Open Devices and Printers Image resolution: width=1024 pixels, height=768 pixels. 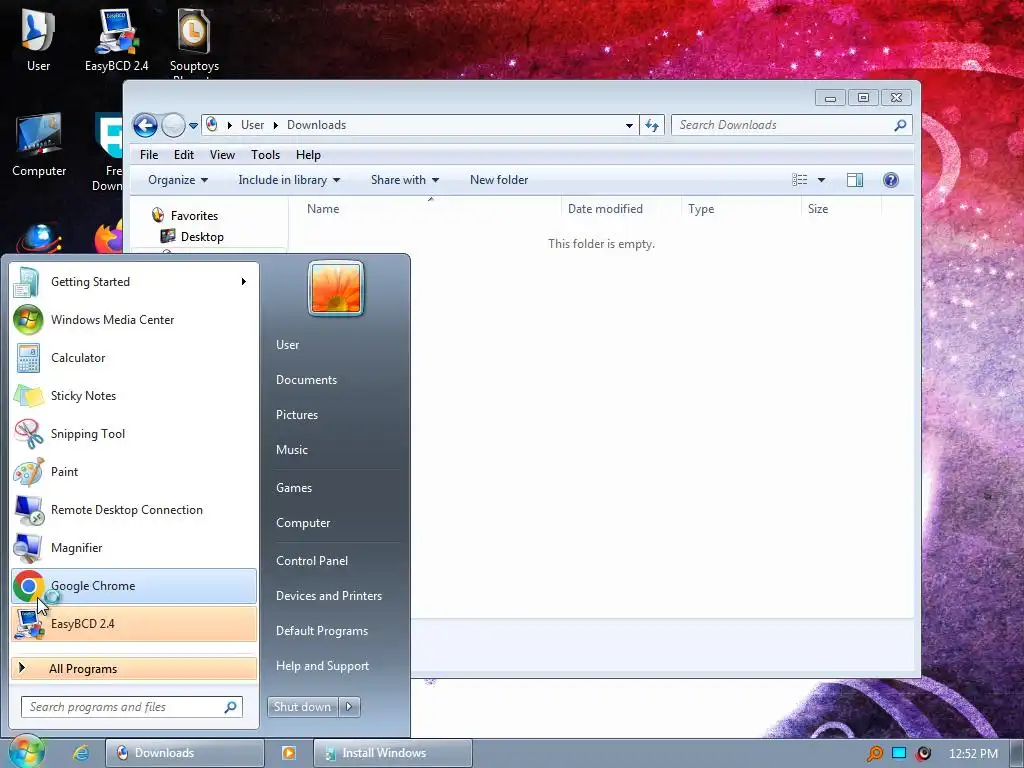328,596
